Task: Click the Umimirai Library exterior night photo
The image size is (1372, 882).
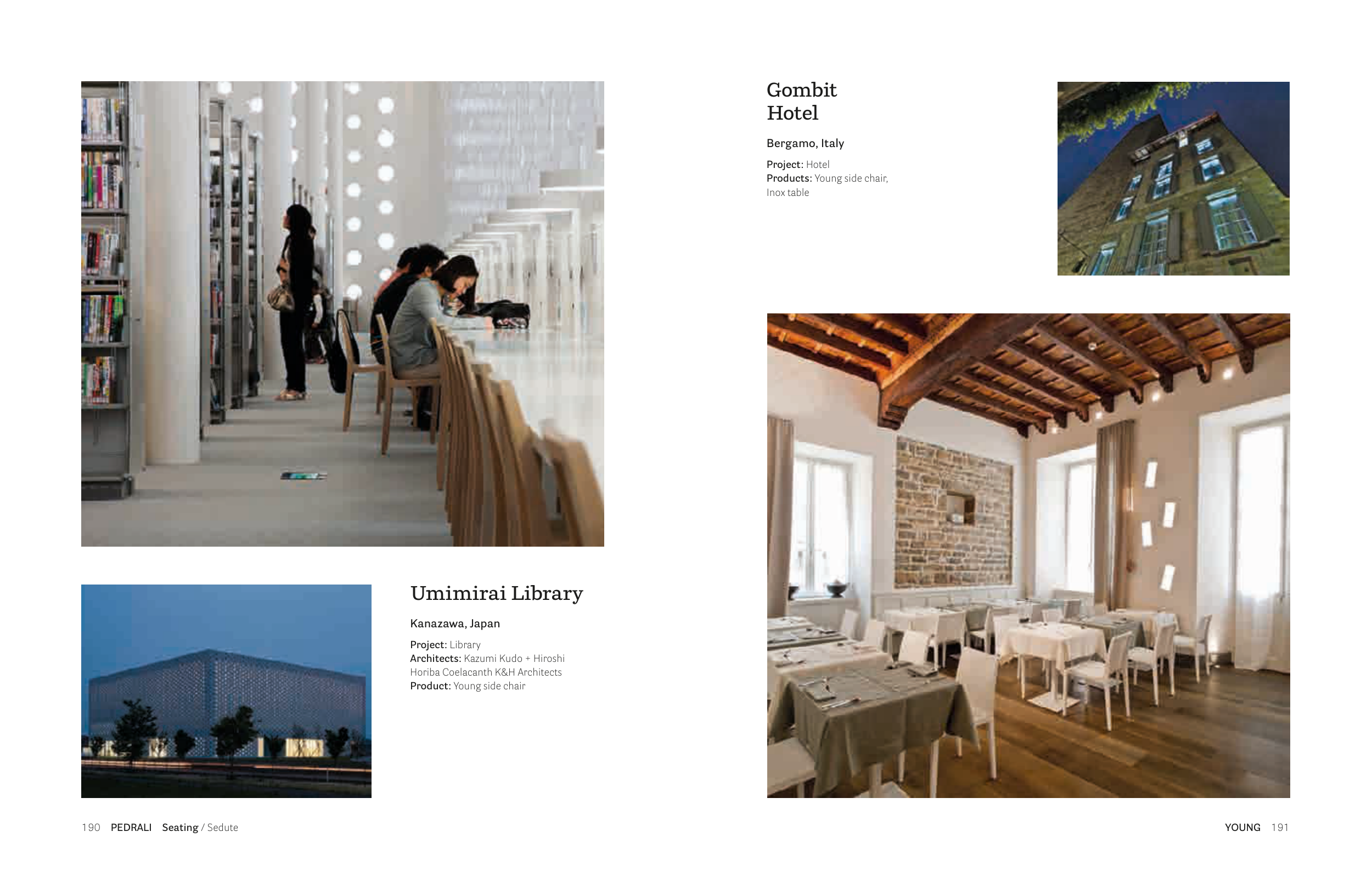Action: [x=226, y=690]
